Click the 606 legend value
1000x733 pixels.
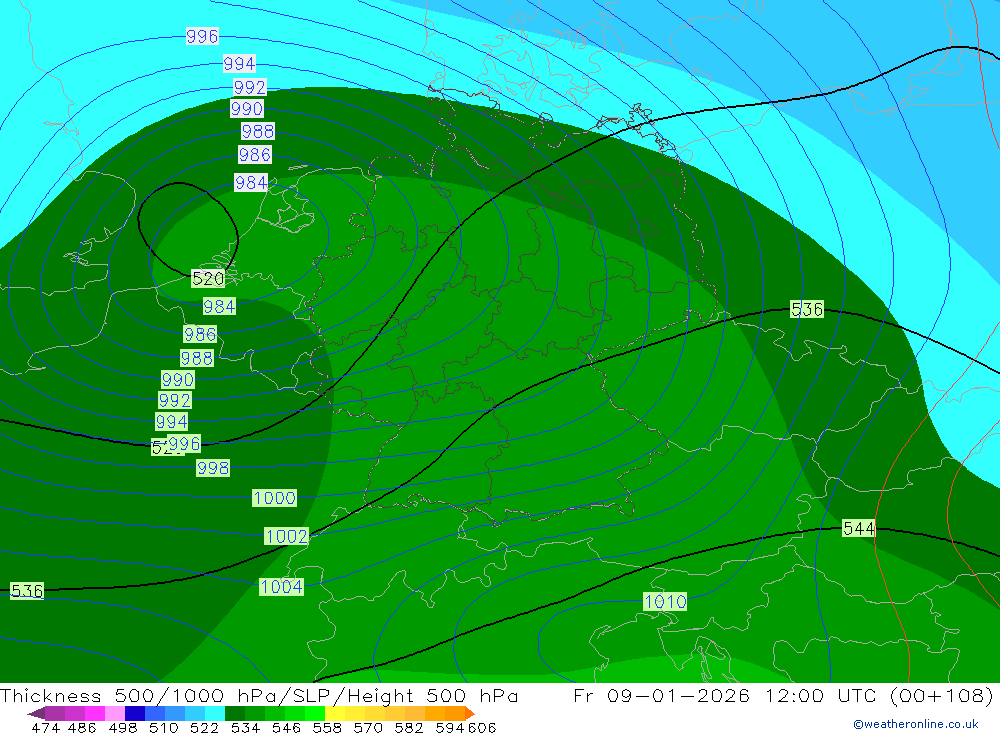pyautogui.click(x=482, y=728)
